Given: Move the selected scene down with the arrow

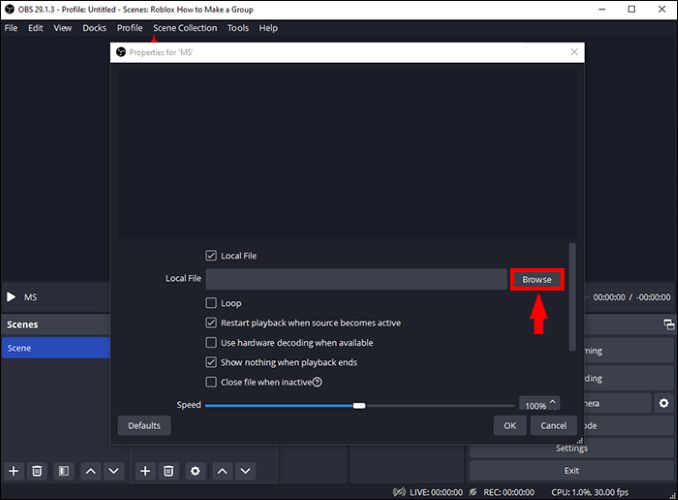Looking at the screenshot, I should [x=113, y=470].
